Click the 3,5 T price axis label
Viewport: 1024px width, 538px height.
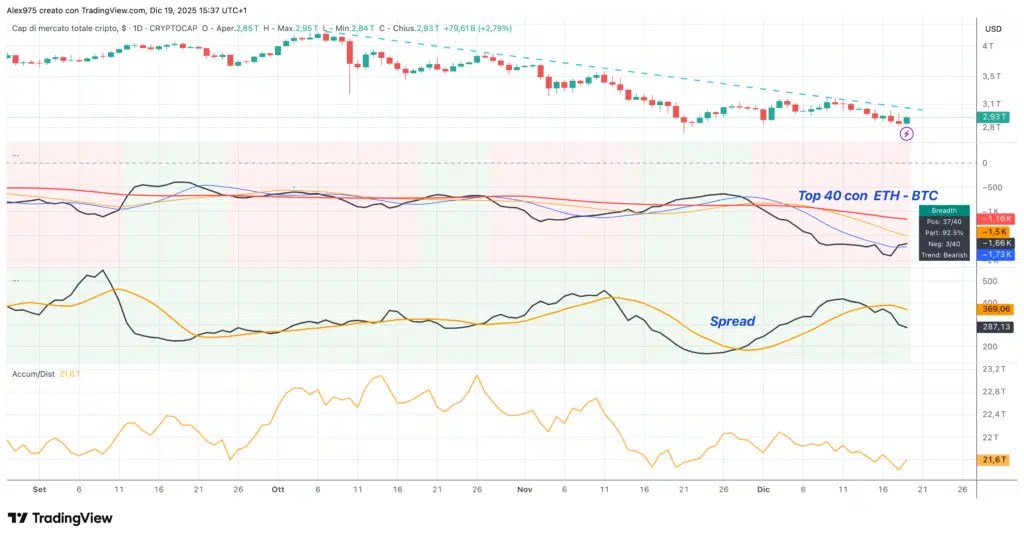point(991,76)
